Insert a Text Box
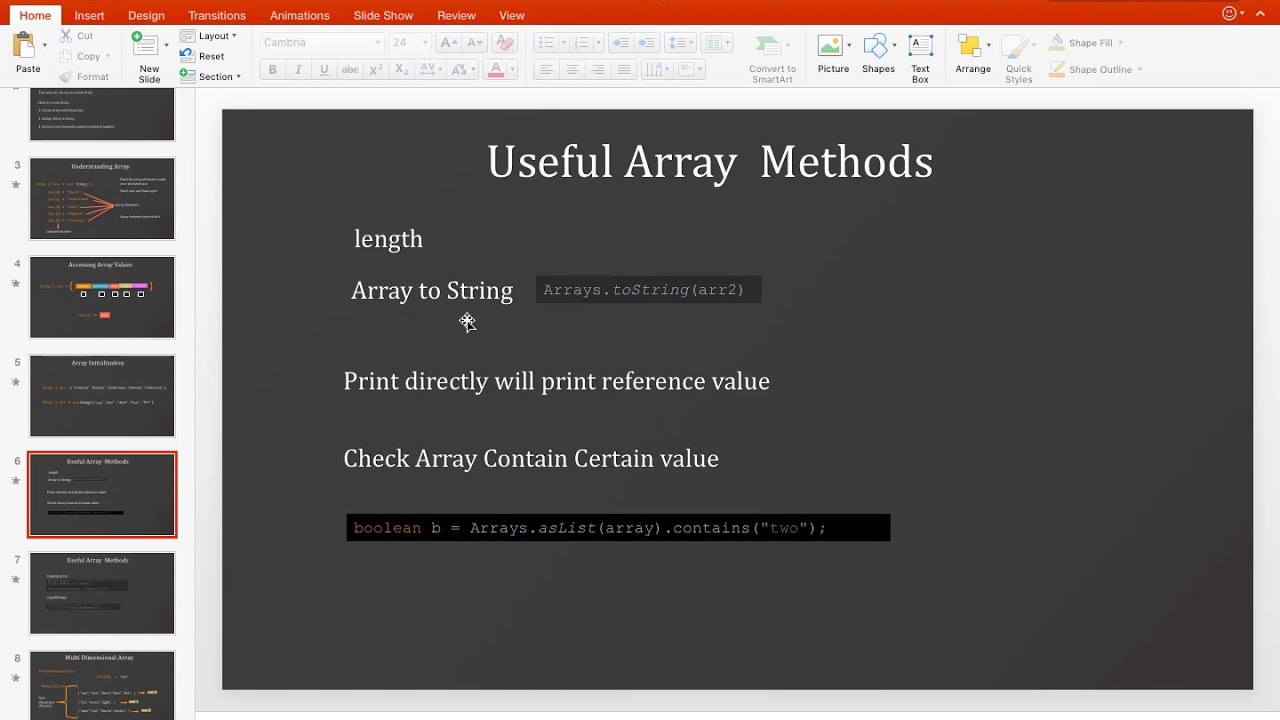1280x720 pixels. click(920, 59)
